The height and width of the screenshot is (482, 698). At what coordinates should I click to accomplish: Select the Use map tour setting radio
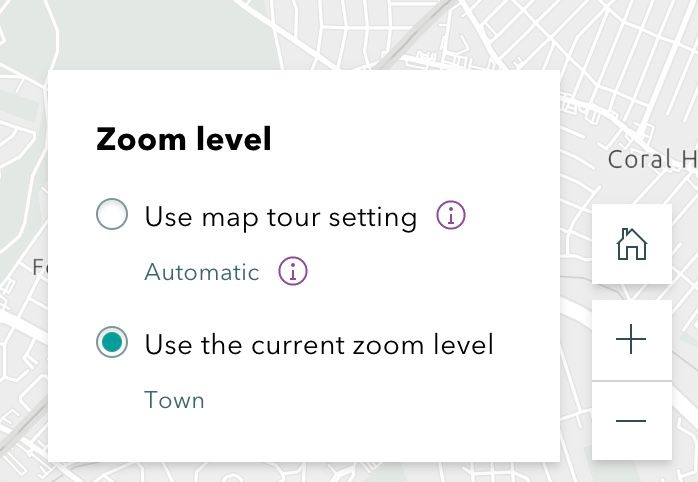tap(112, 215)
